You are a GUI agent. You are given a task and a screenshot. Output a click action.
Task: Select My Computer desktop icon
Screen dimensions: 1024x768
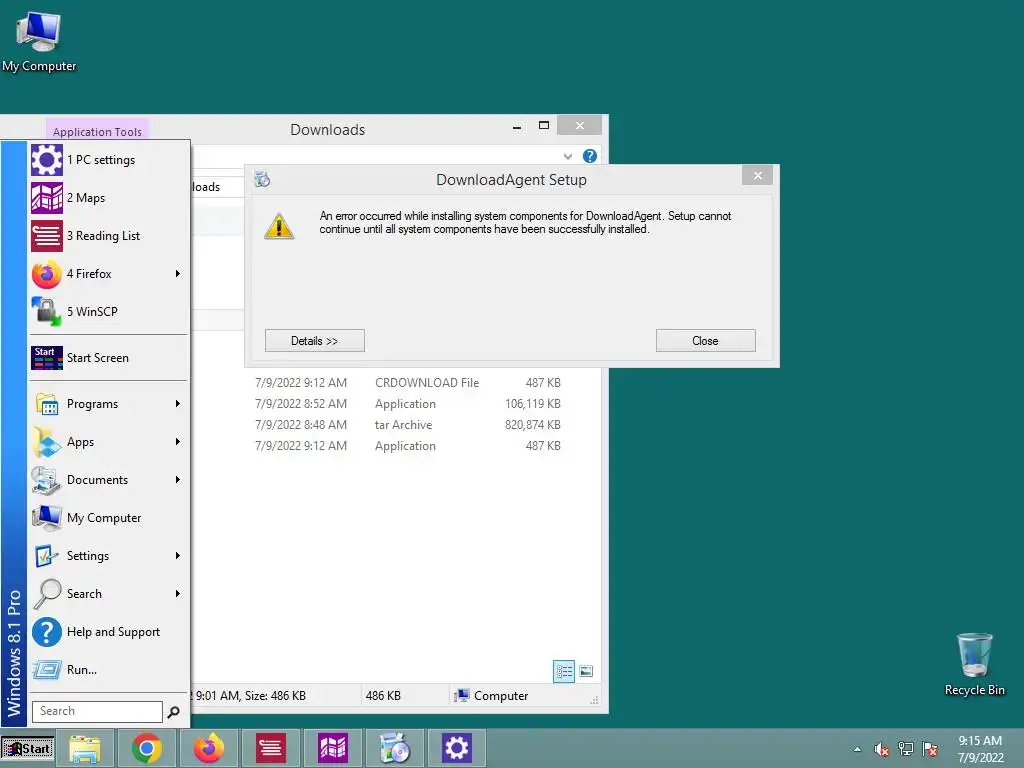tap(39, 40)
